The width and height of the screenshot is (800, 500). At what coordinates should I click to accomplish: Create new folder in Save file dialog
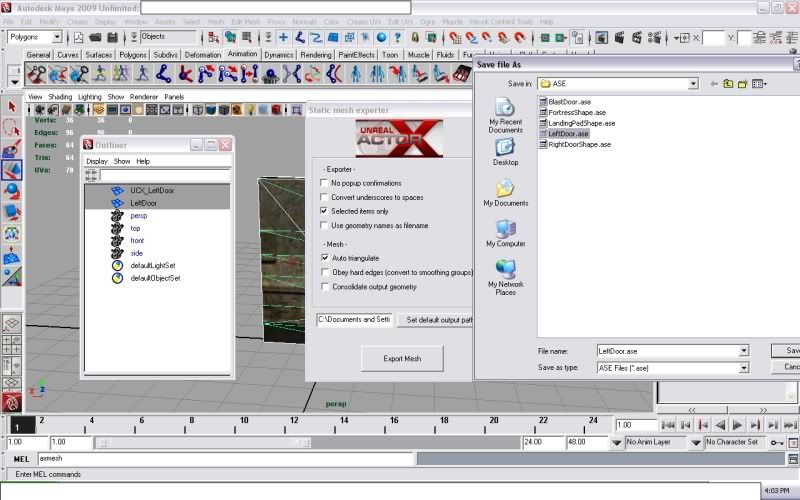coord(742,84)
